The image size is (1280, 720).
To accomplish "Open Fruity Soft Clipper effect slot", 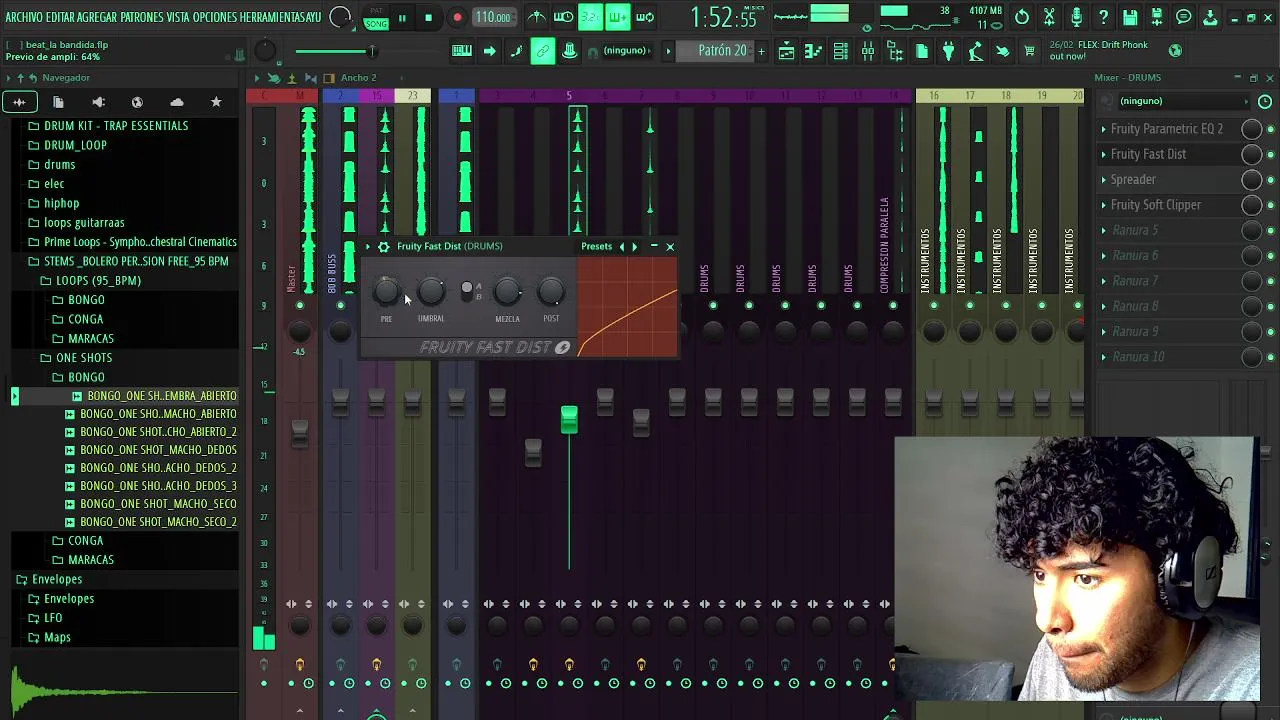I will (1156, 205).
